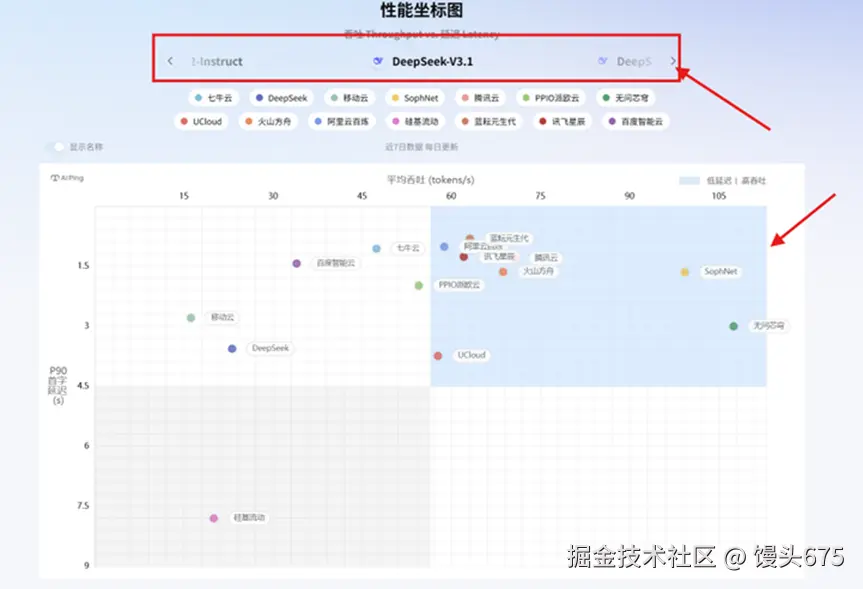Click the 近7日数据 每日更新 note
Screen dimensions: 863x589
coord(422,147)
